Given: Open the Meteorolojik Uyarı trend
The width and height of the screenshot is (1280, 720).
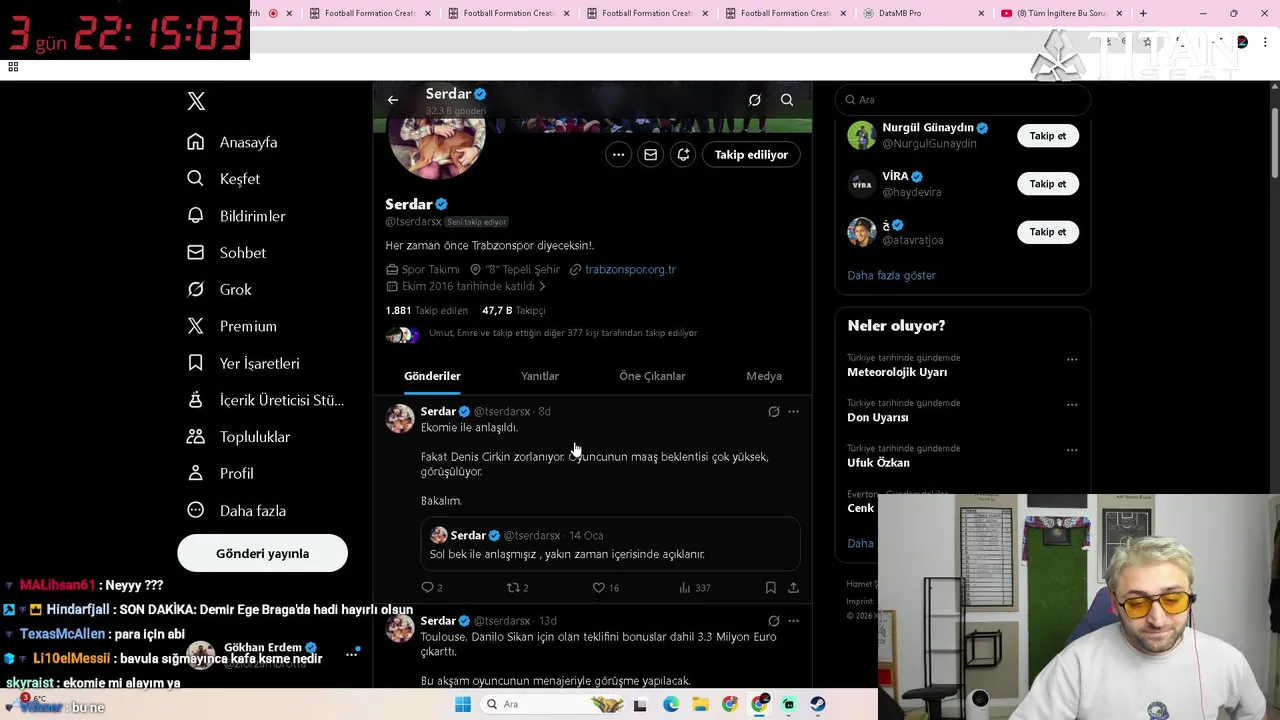Looking at the screenshot, I should 897,372.
